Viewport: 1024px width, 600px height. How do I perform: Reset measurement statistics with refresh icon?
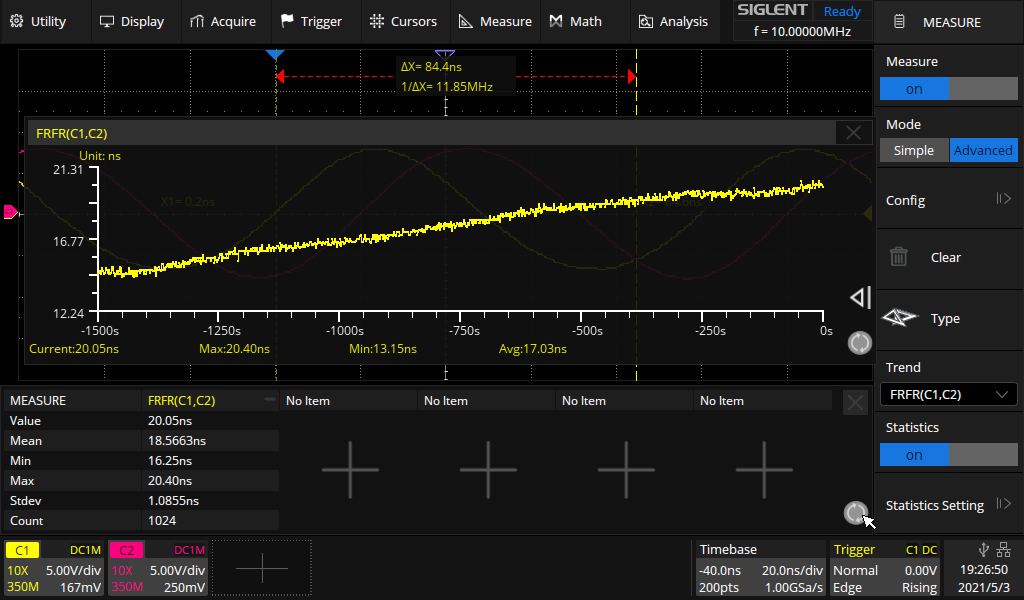coord(856,513)
